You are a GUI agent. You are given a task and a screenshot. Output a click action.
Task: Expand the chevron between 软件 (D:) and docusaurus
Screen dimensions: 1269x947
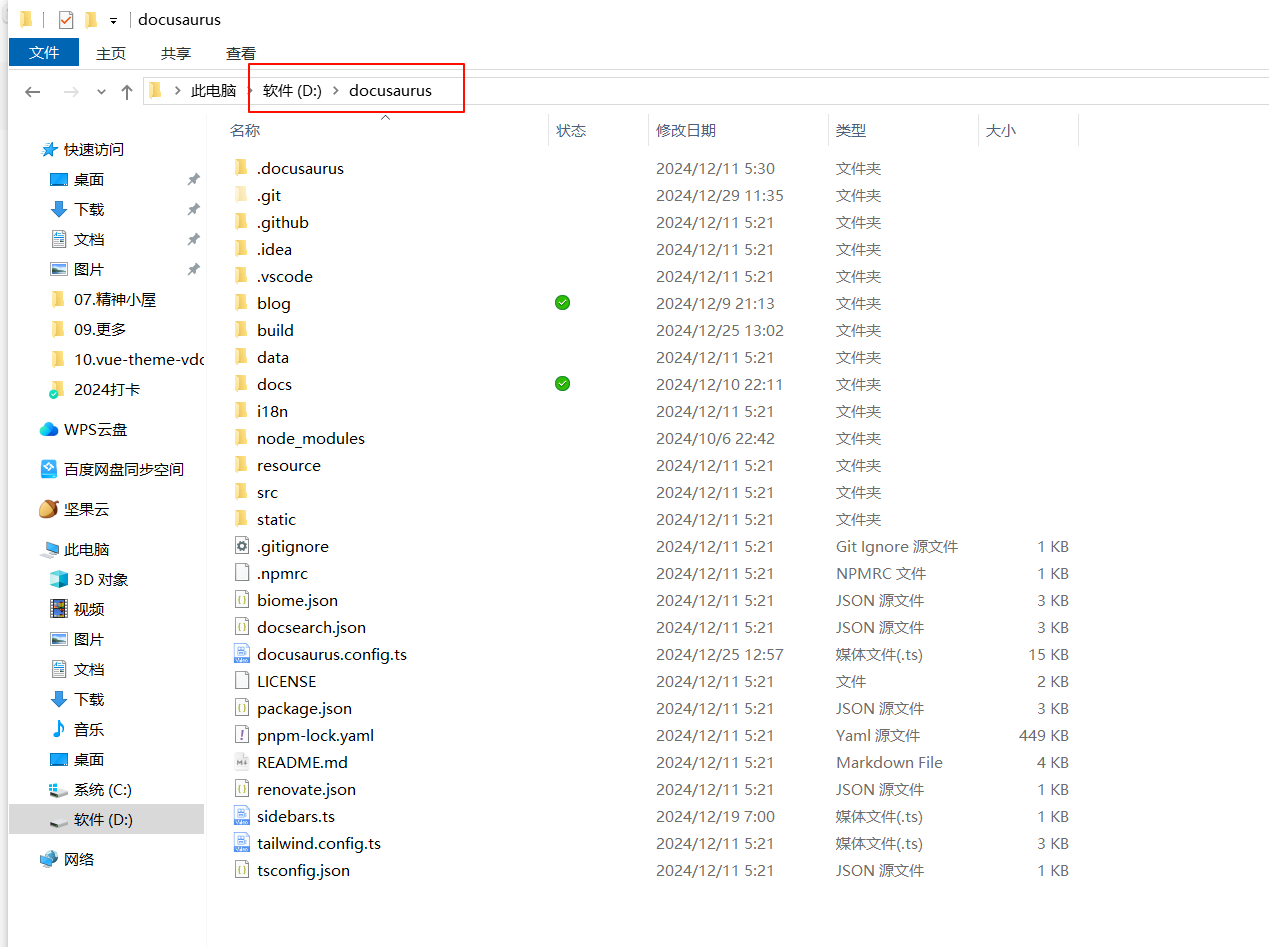point(335,90)
